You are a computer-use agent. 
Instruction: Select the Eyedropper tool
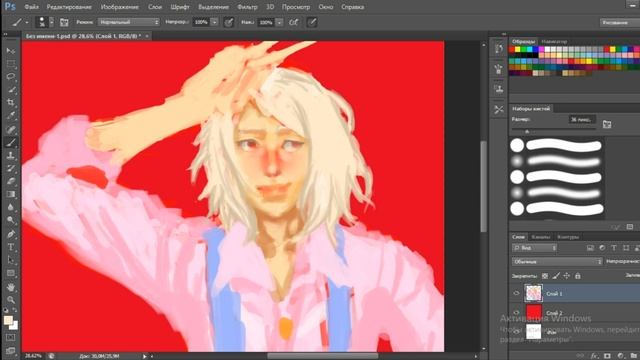(11, 116)
